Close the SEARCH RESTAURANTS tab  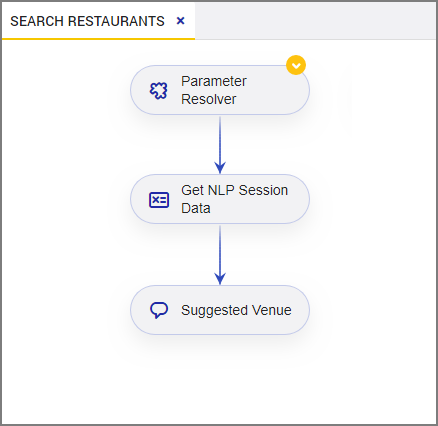180,21
